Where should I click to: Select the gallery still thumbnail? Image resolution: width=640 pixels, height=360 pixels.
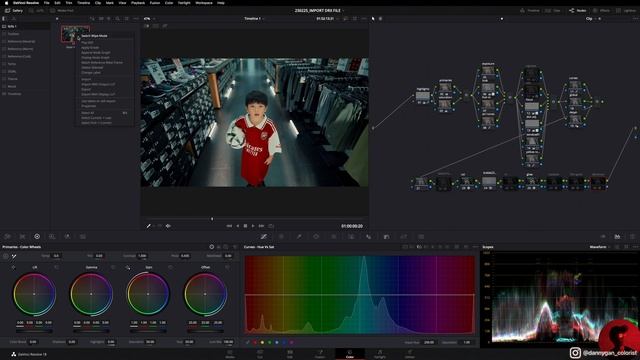[75, 34]
